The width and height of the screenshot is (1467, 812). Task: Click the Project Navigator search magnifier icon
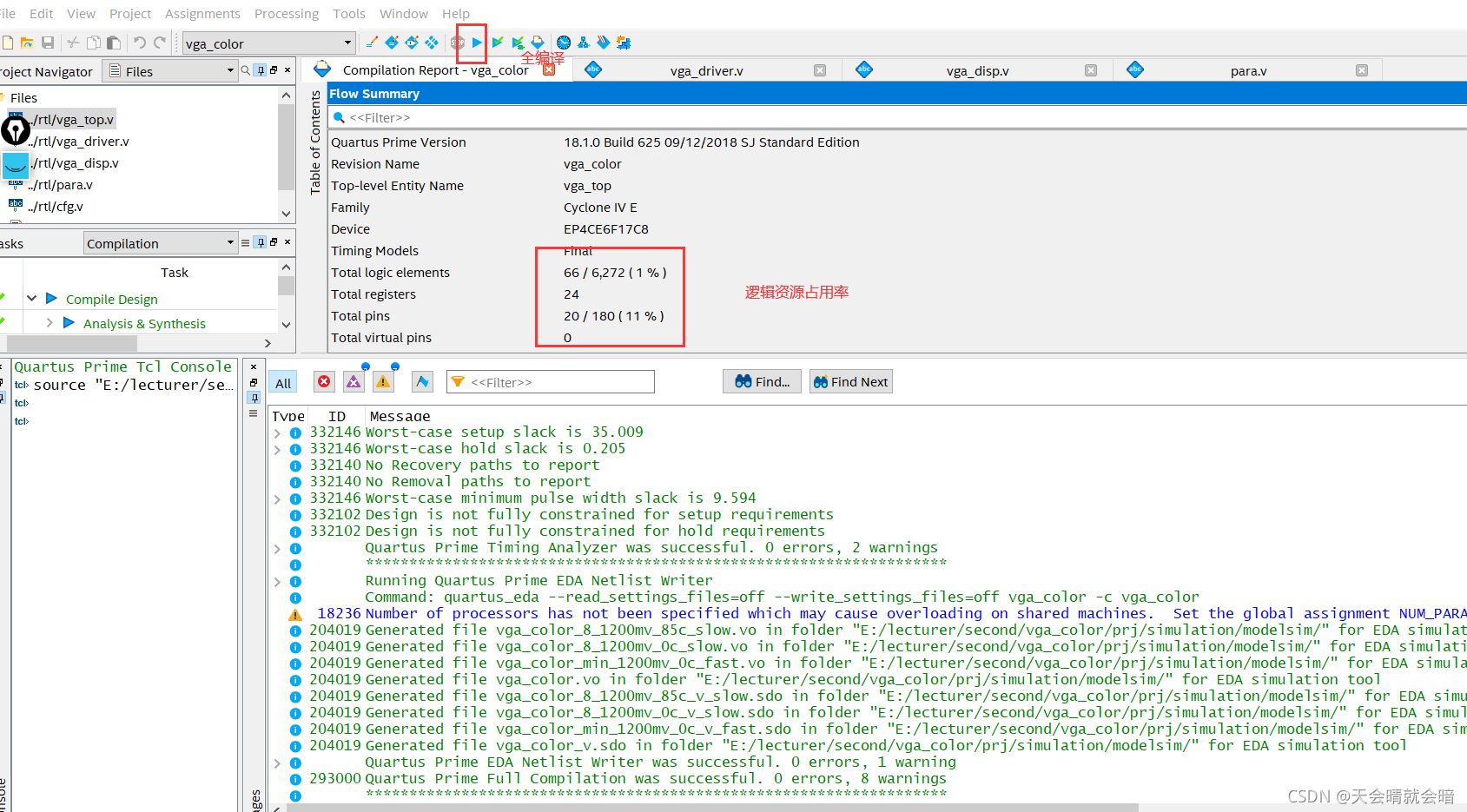click(246, 70)
